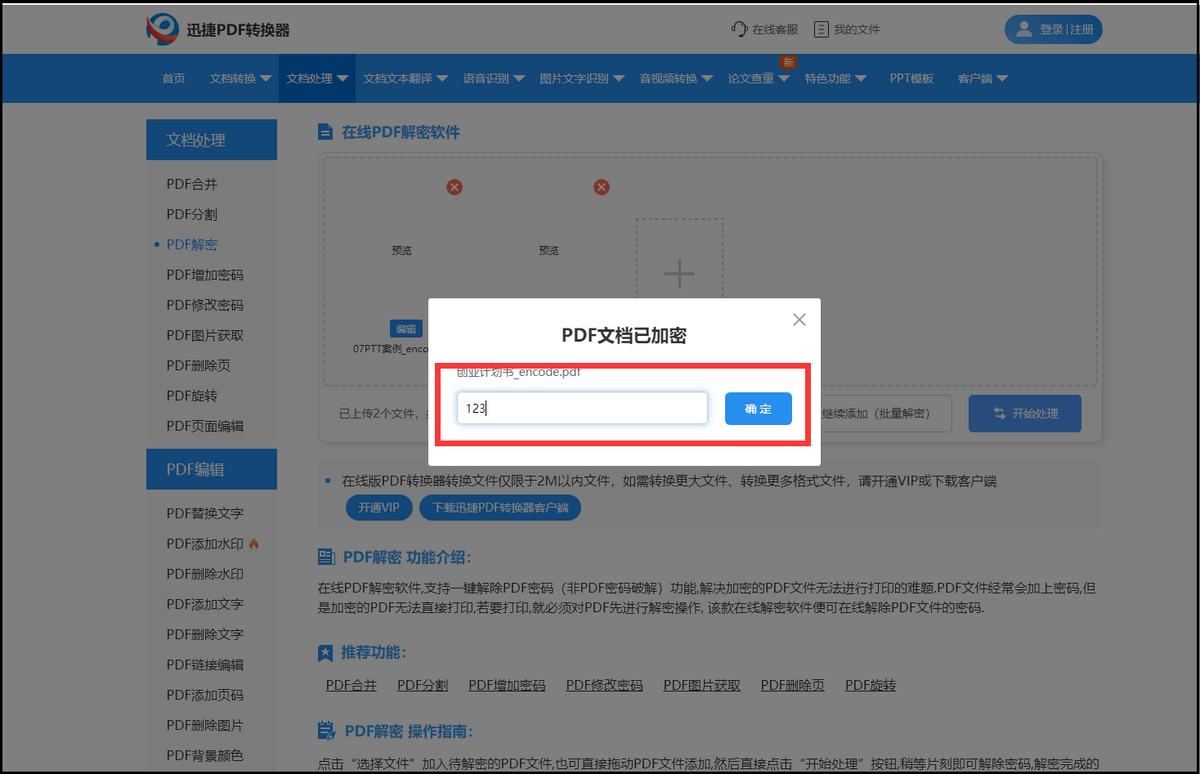Click the plus tile to add another PDF
Viewport: 1200px width, 774px height.
coord(679,272)
